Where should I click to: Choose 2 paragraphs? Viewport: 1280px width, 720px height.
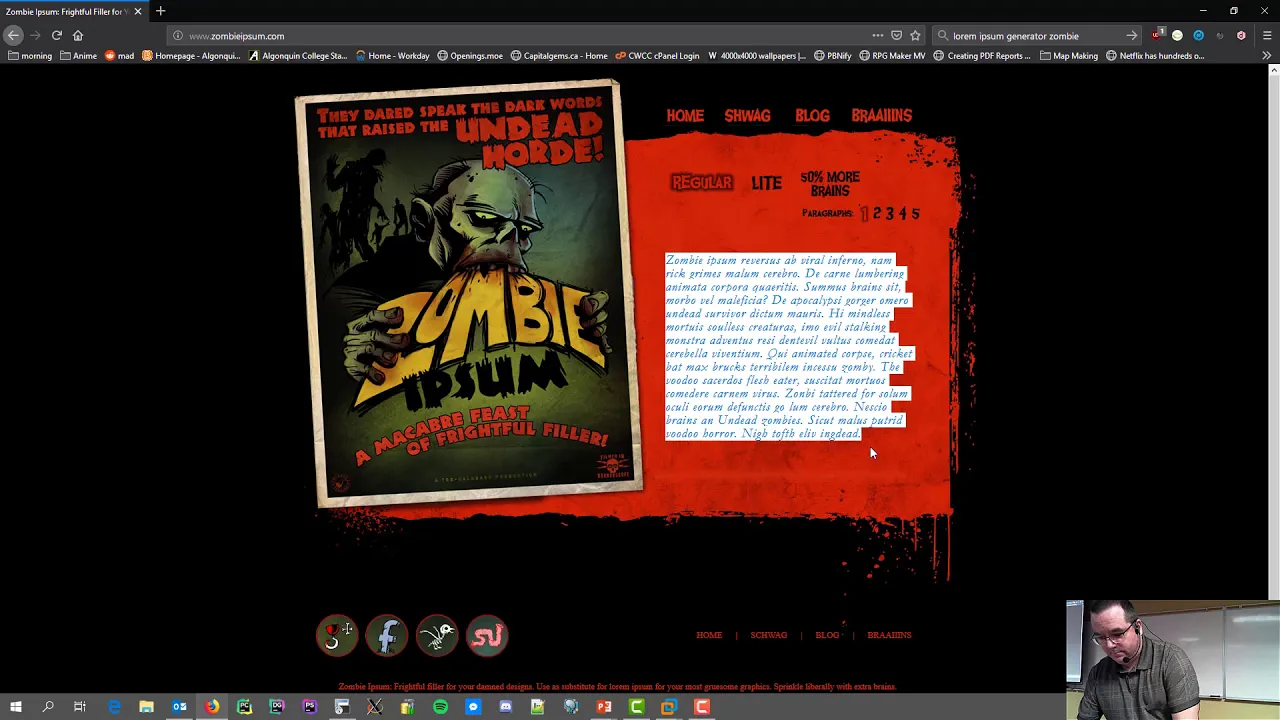[x=877, y=213]
